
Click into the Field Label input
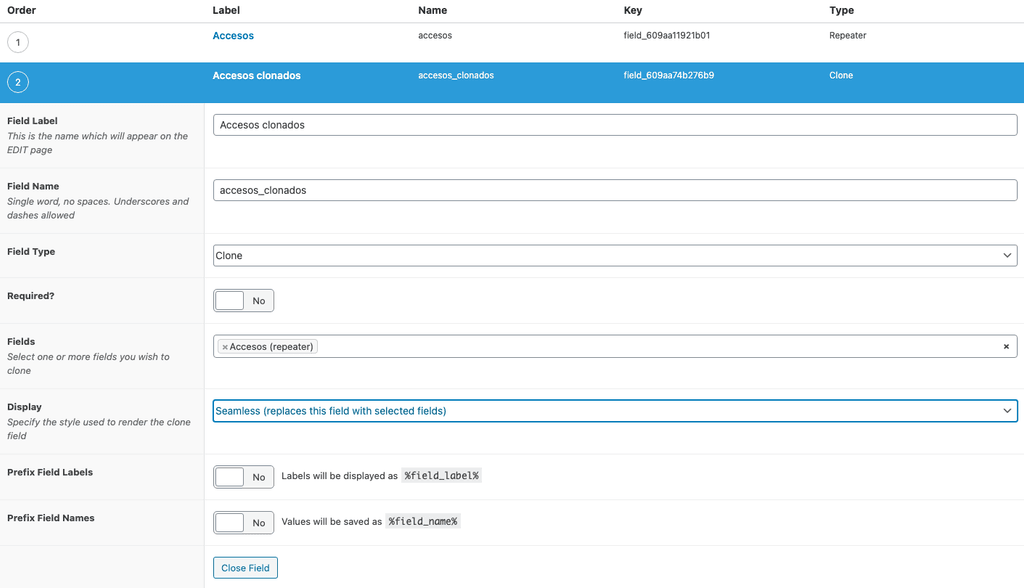pyautogui.click(x=614, y=125)
